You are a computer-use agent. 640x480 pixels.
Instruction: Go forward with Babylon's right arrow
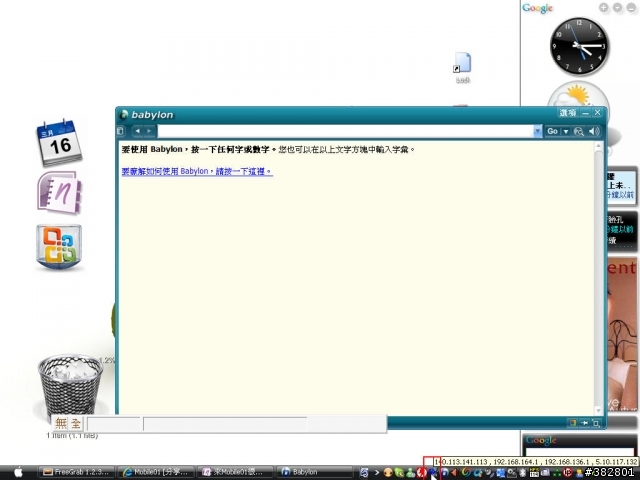[x=149, y=131]
